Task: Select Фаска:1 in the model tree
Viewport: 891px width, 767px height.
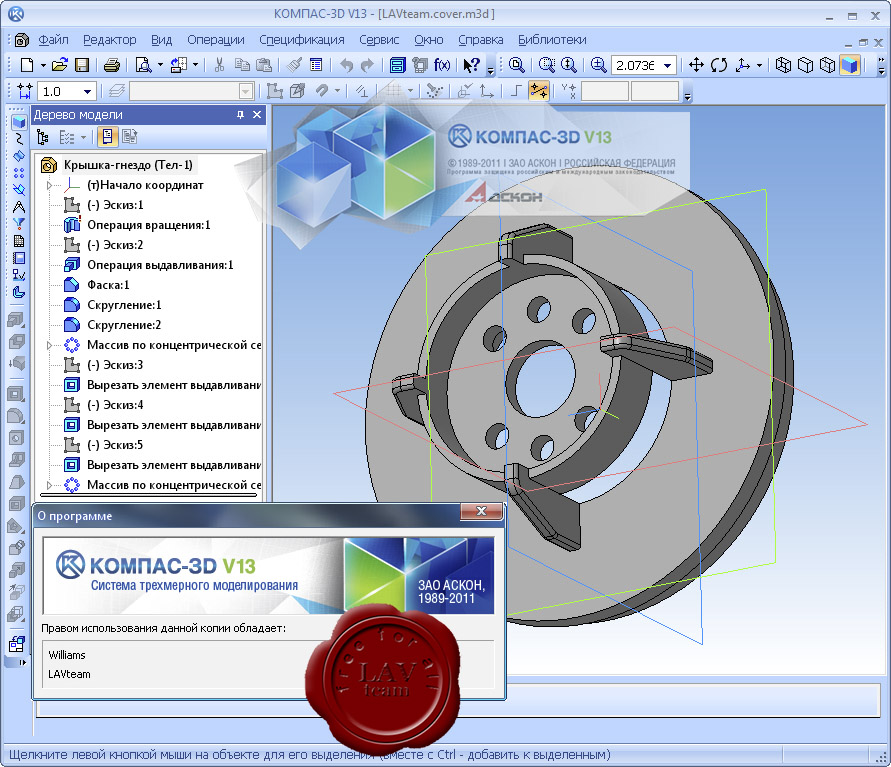Action: click(109, 285)
